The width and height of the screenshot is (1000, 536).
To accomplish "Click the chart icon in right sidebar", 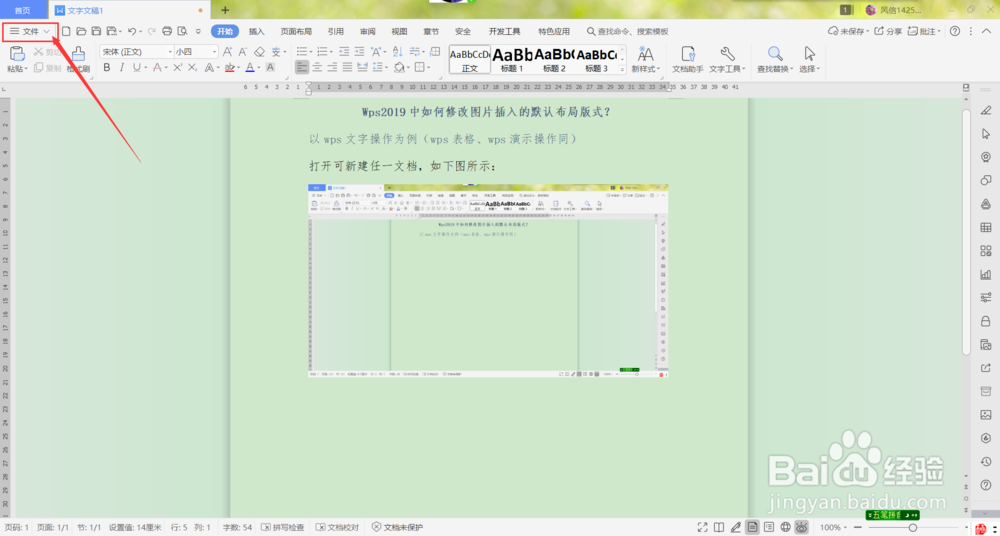I will (x=985, y=274).
